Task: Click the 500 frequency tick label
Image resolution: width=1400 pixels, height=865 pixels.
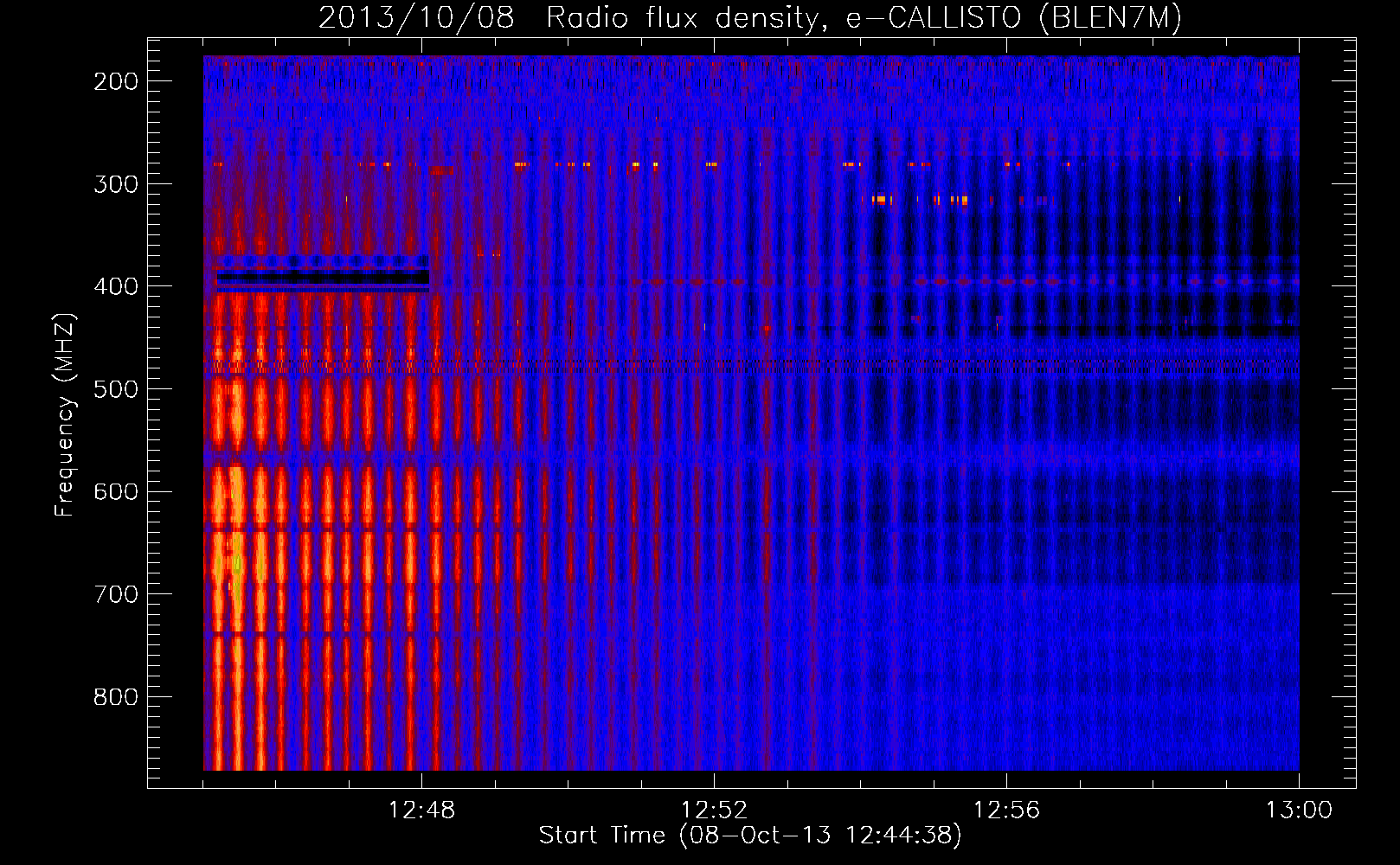Action: click(x=116, y=389)
